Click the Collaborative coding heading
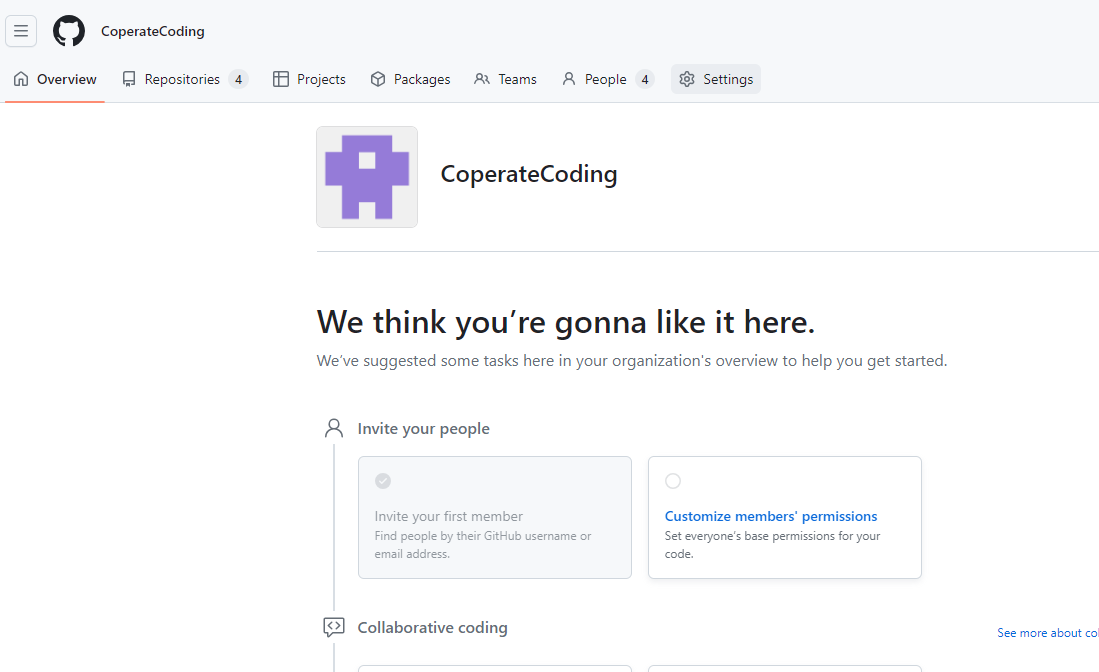 pos(432,628)
